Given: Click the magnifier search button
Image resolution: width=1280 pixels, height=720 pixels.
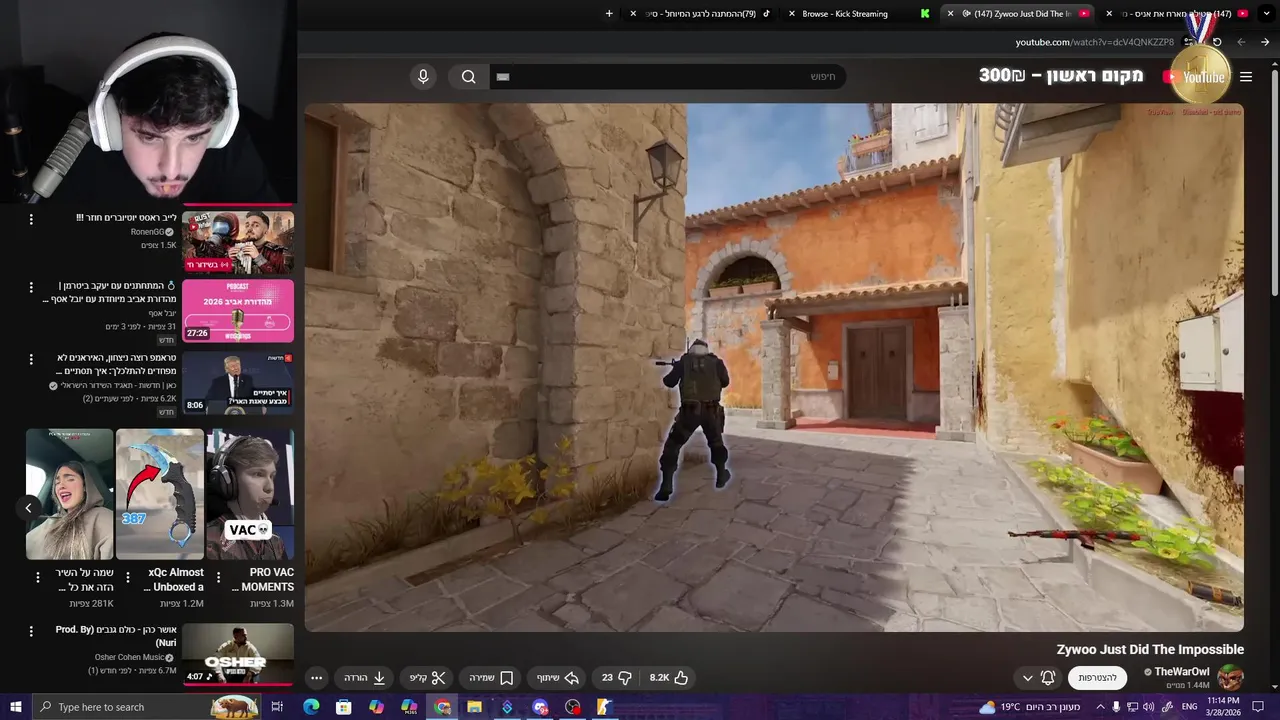Looking at the screenshot, I should (469, 77).
